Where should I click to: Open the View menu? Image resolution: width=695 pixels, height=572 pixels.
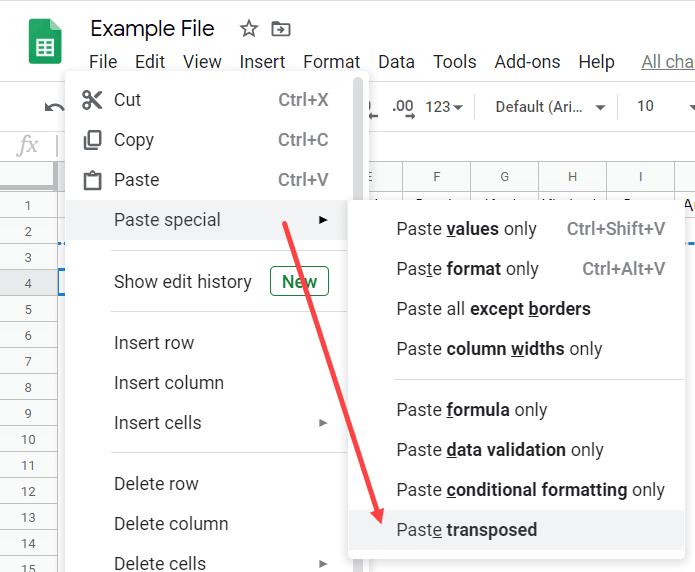pyautogui.click(x=202, y=62)
